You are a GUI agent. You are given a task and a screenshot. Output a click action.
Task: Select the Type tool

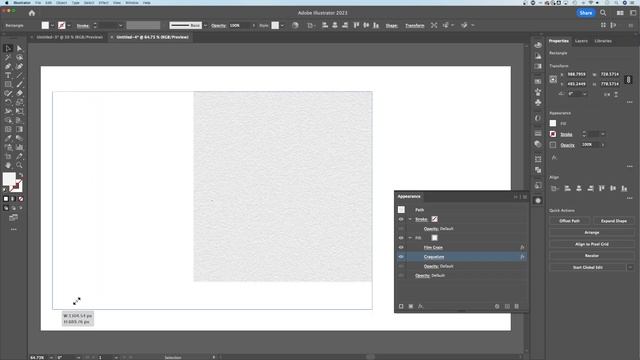click(x=8, y=76)
